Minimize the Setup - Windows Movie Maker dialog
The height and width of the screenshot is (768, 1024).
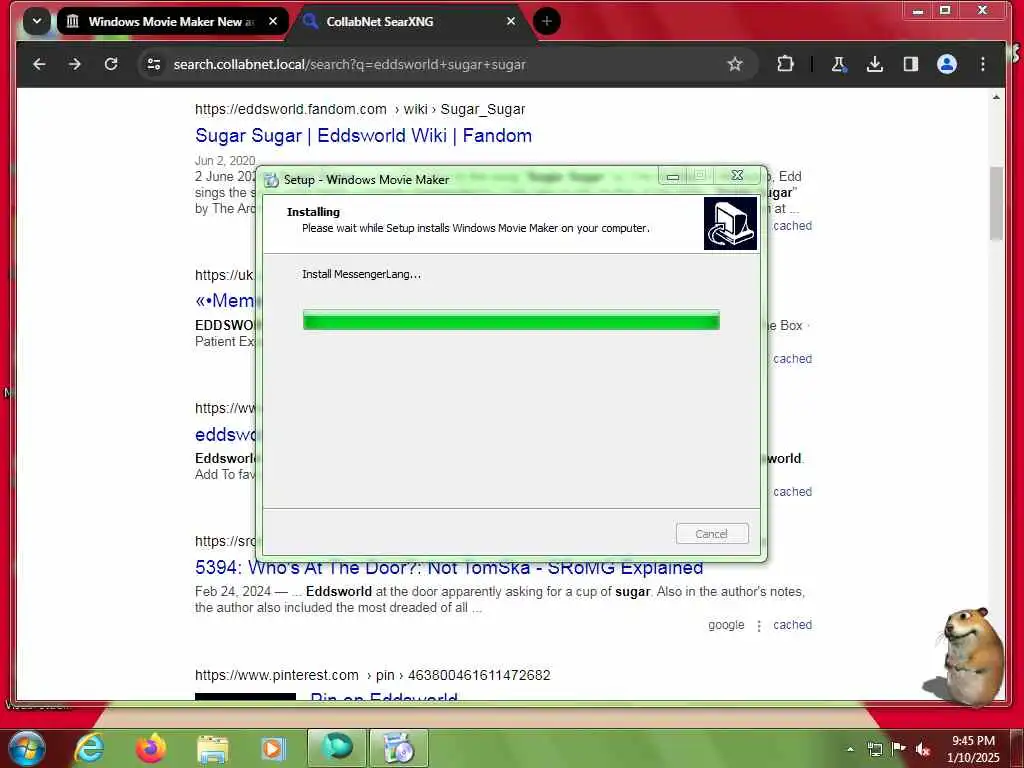[x=673, y=176]
